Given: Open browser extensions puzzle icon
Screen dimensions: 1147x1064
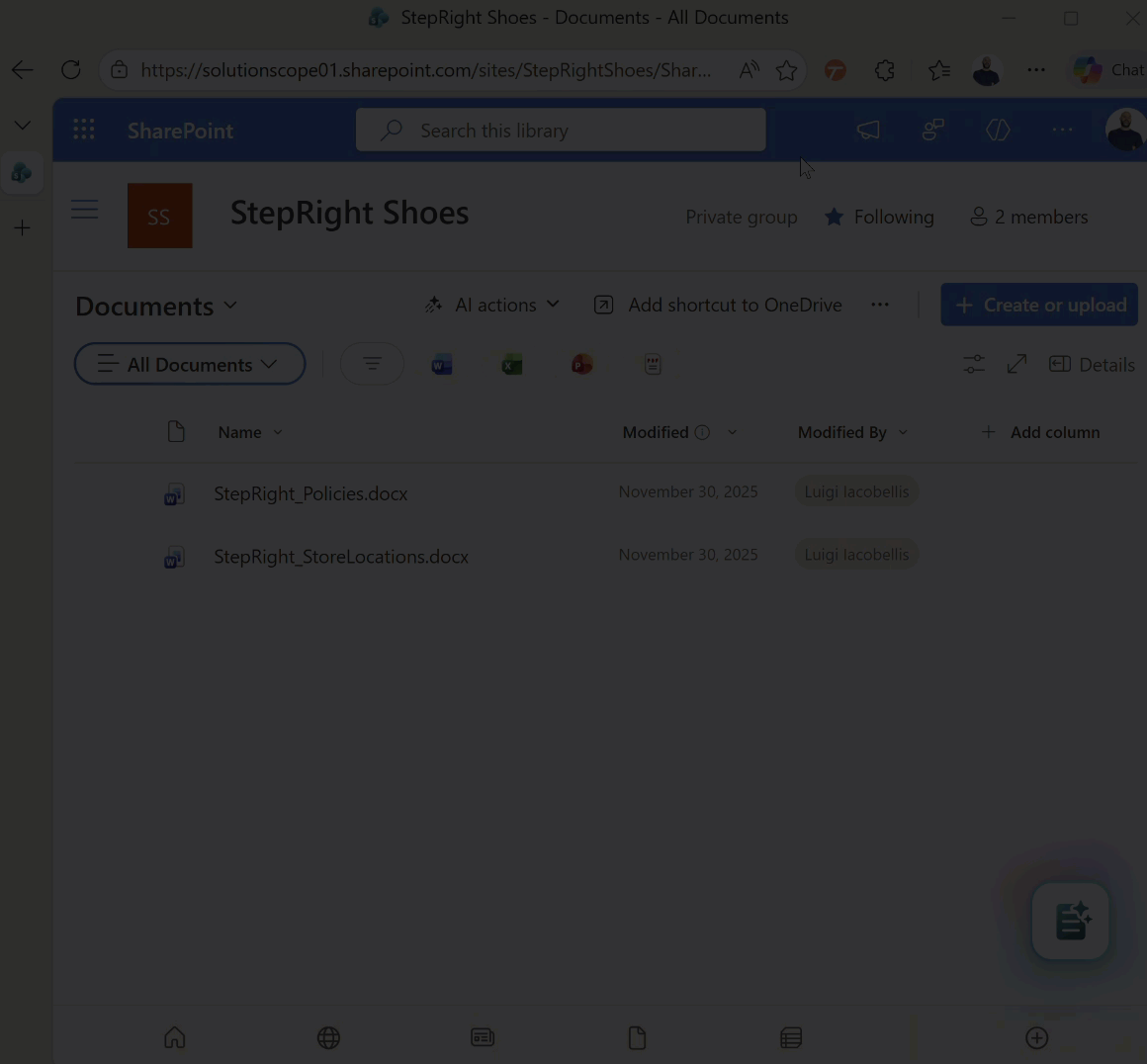Looking at the screenshot, I should (884, 70).
